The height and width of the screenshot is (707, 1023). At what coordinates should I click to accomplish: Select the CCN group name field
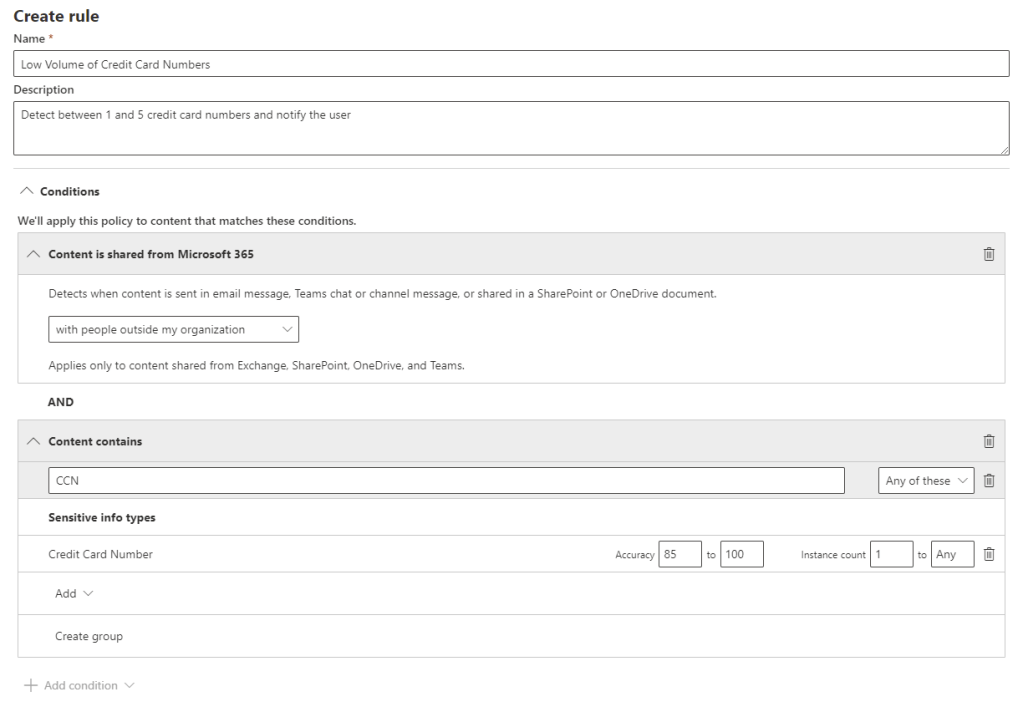pos(446,481)
